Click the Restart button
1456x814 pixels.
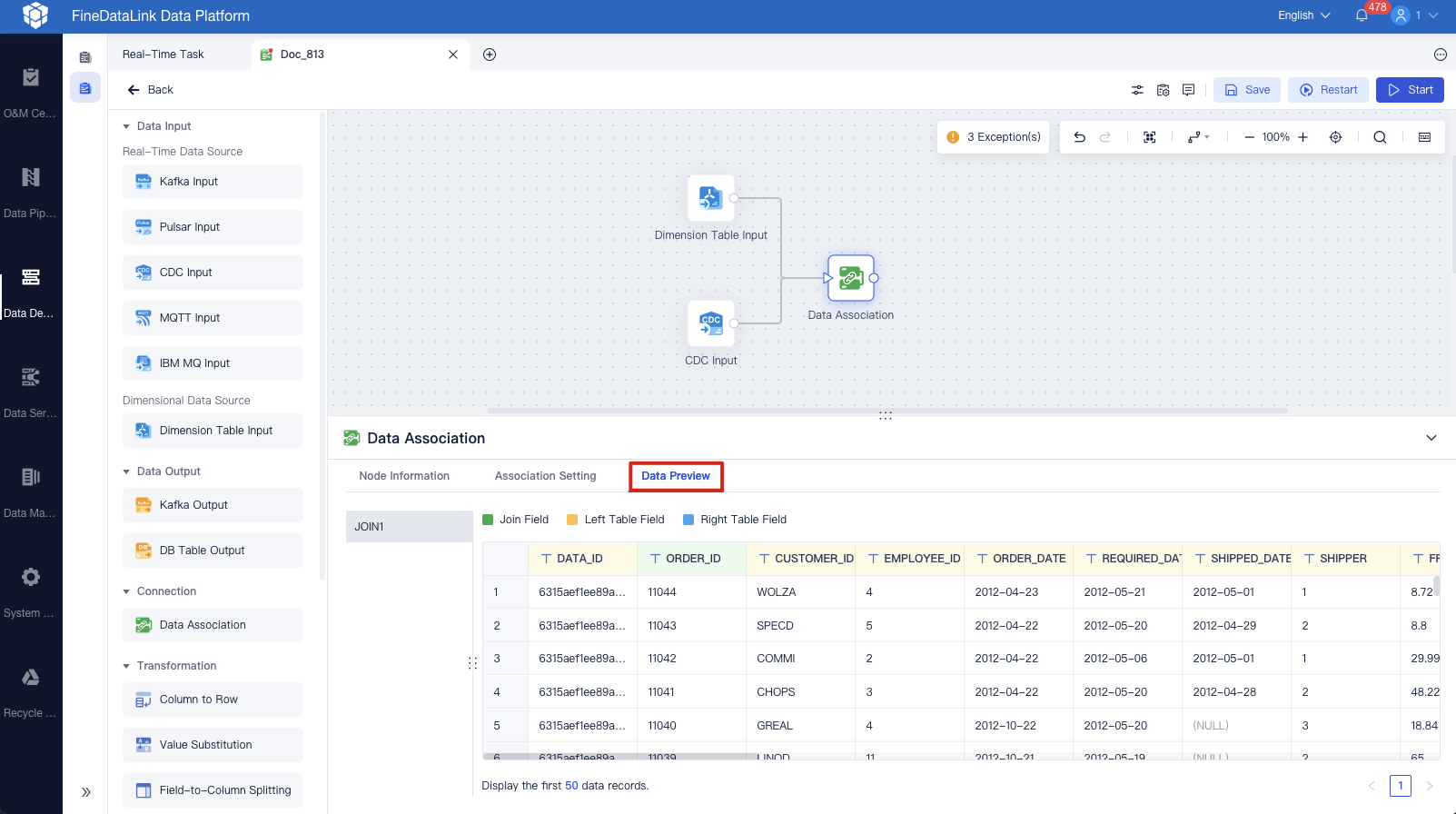pyautogui.click(x=1328, y=90)
